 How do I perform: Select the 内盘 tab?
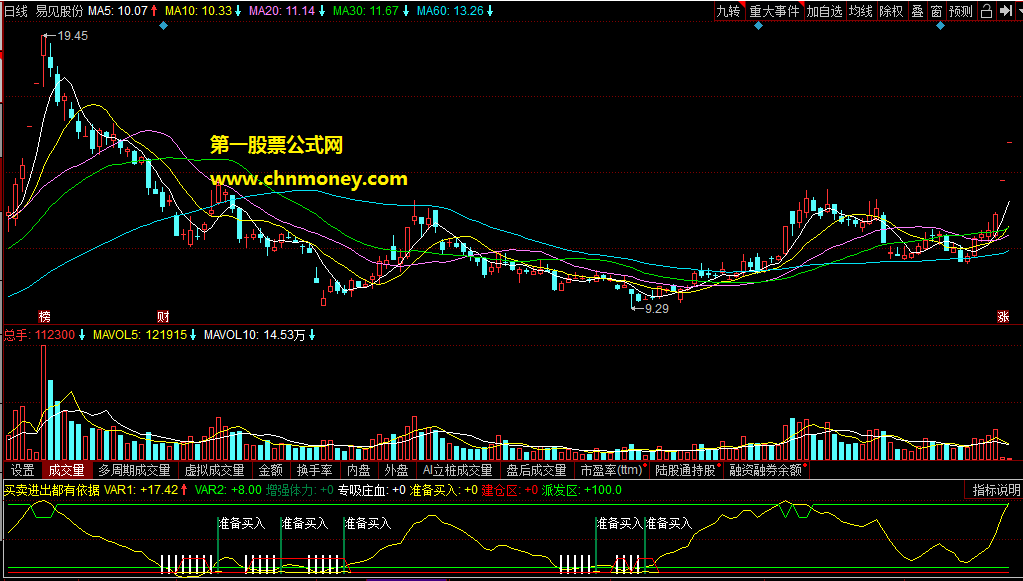click(x=359, y=470)
